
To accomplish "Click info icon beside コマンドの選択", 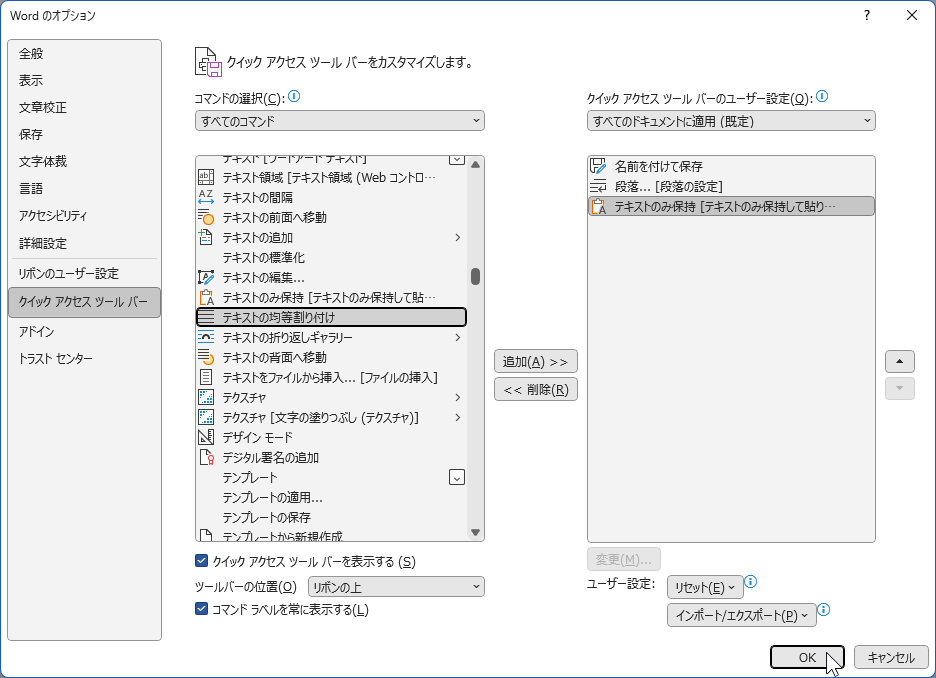I will [x=294, y=97].
